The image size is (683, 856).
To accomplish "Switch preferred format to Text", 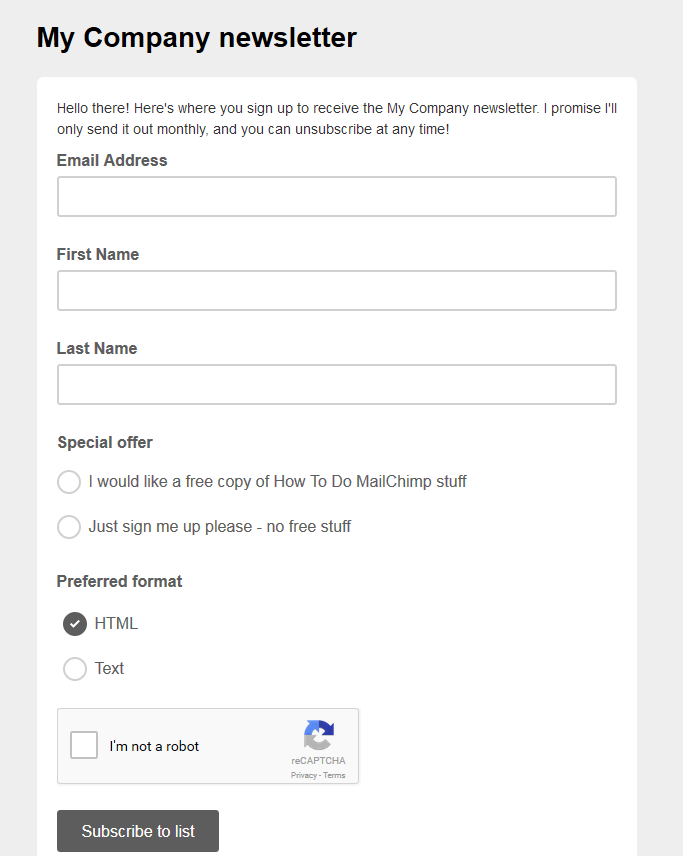I will (x=75, y=669).
